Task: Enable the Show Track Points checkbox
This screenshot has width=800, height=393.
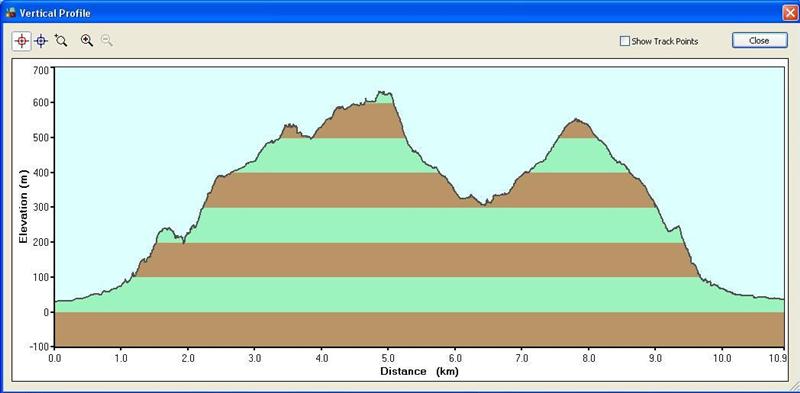Action: [624, 41]
